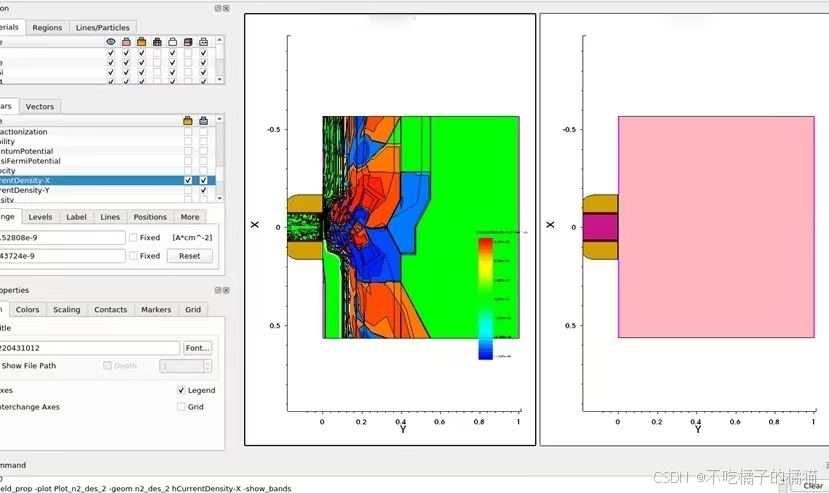Viewport: 829px width, 493px height.
Task: Switch to the Vectors tab
Action: coord(40,106)
